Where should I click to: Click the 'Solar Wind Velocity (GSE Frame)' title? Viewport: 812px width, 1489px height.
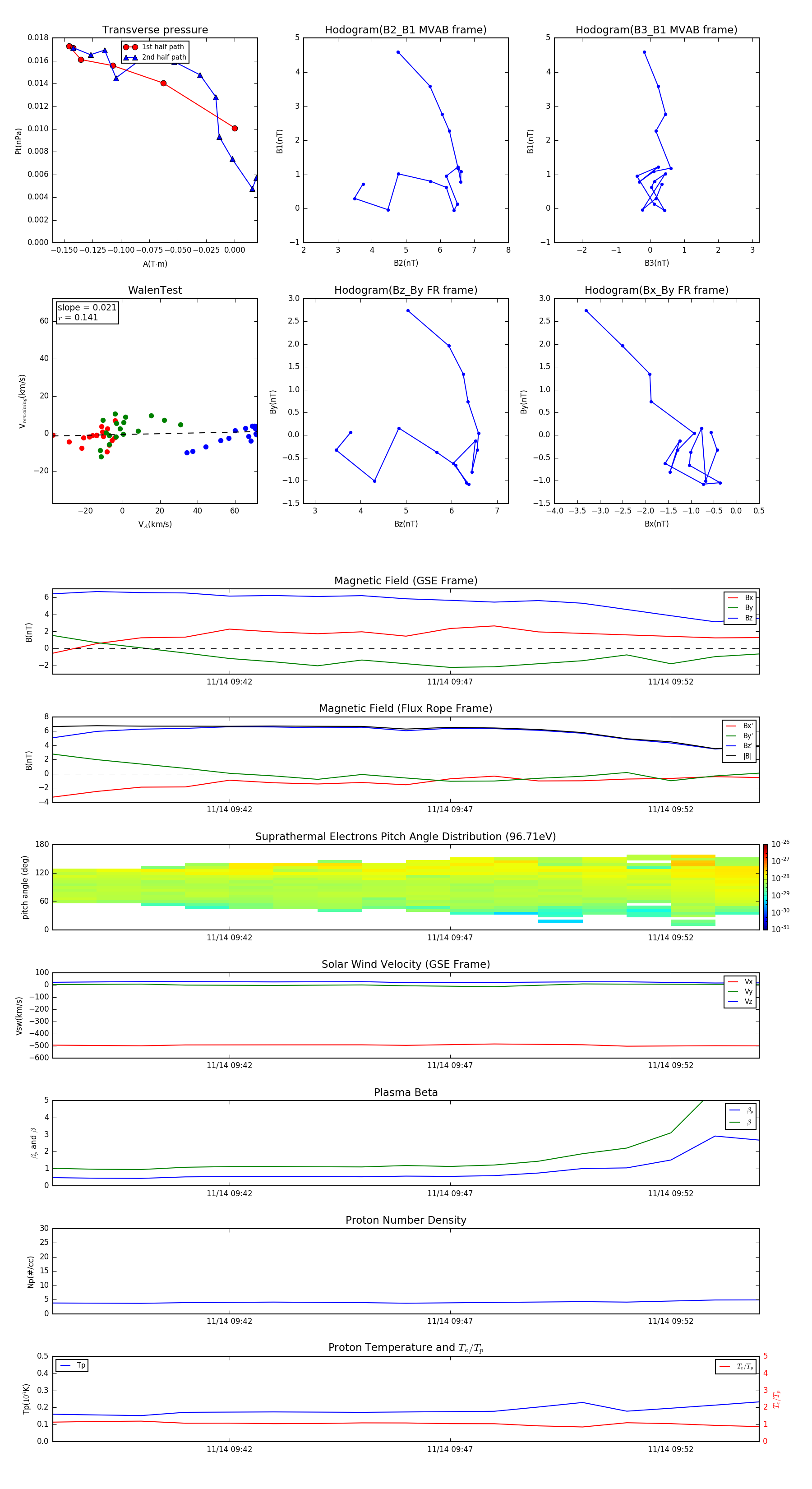coord(406,964)
